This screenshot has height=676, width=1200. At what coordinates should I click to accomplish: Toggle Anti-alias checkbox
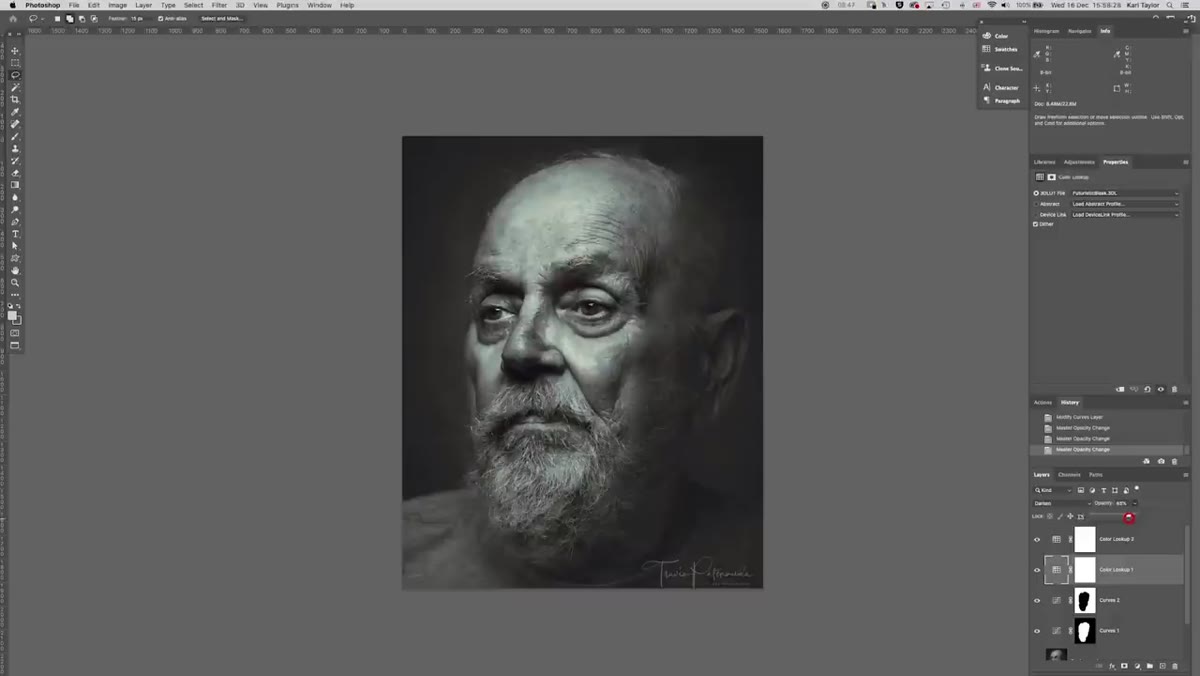coord(160,18)
